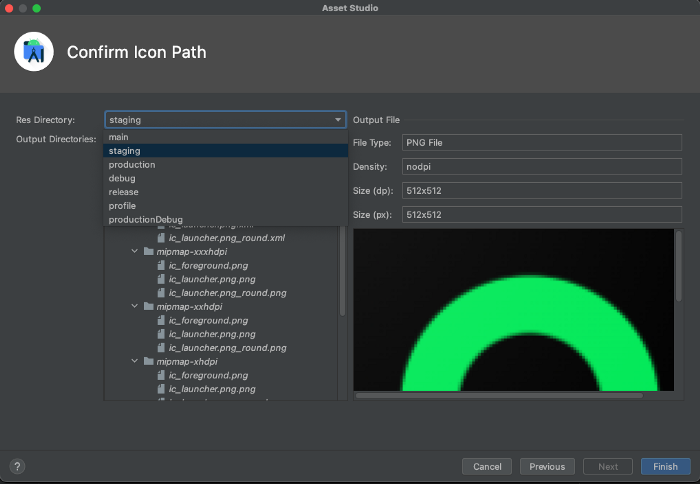Image resolution: width=700 pixels, height=484 pixels.
Task: Select the mipmap-xxxhdpi folder row
Action: 192,251
